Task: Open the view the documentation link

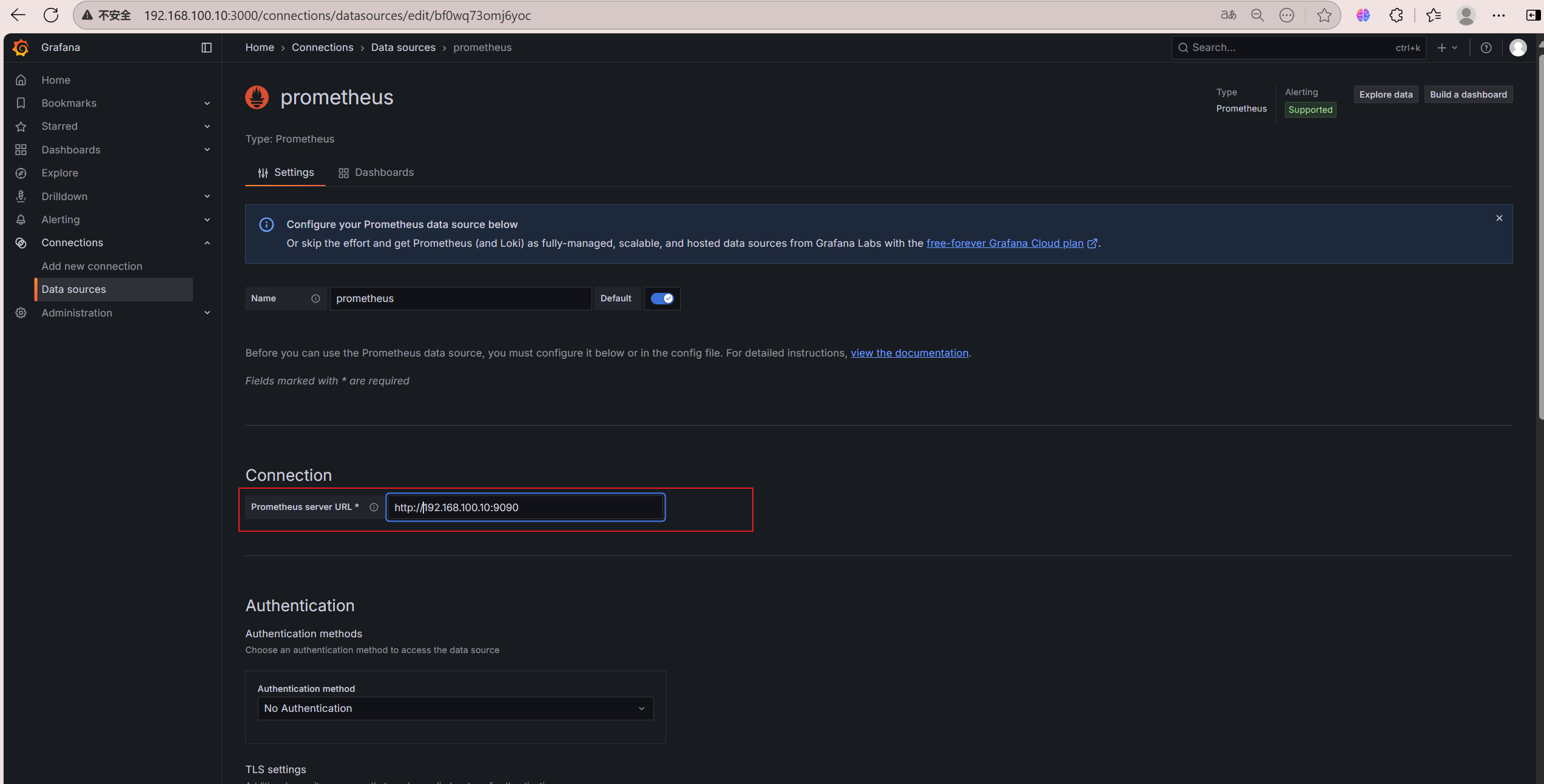Action: (909, 353)
